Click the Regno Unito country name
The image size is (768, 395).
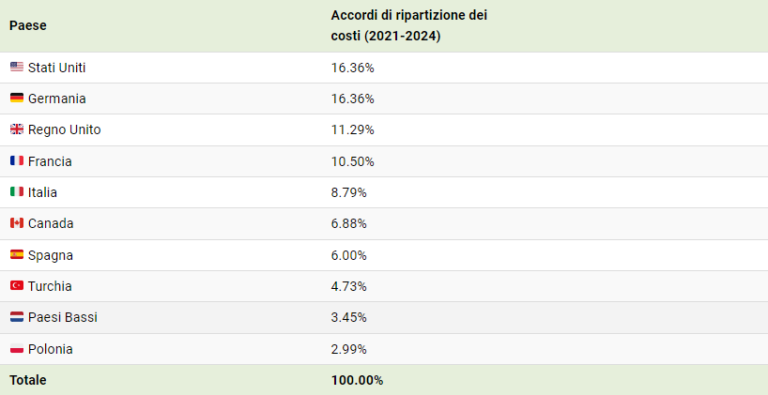(64, 130)
